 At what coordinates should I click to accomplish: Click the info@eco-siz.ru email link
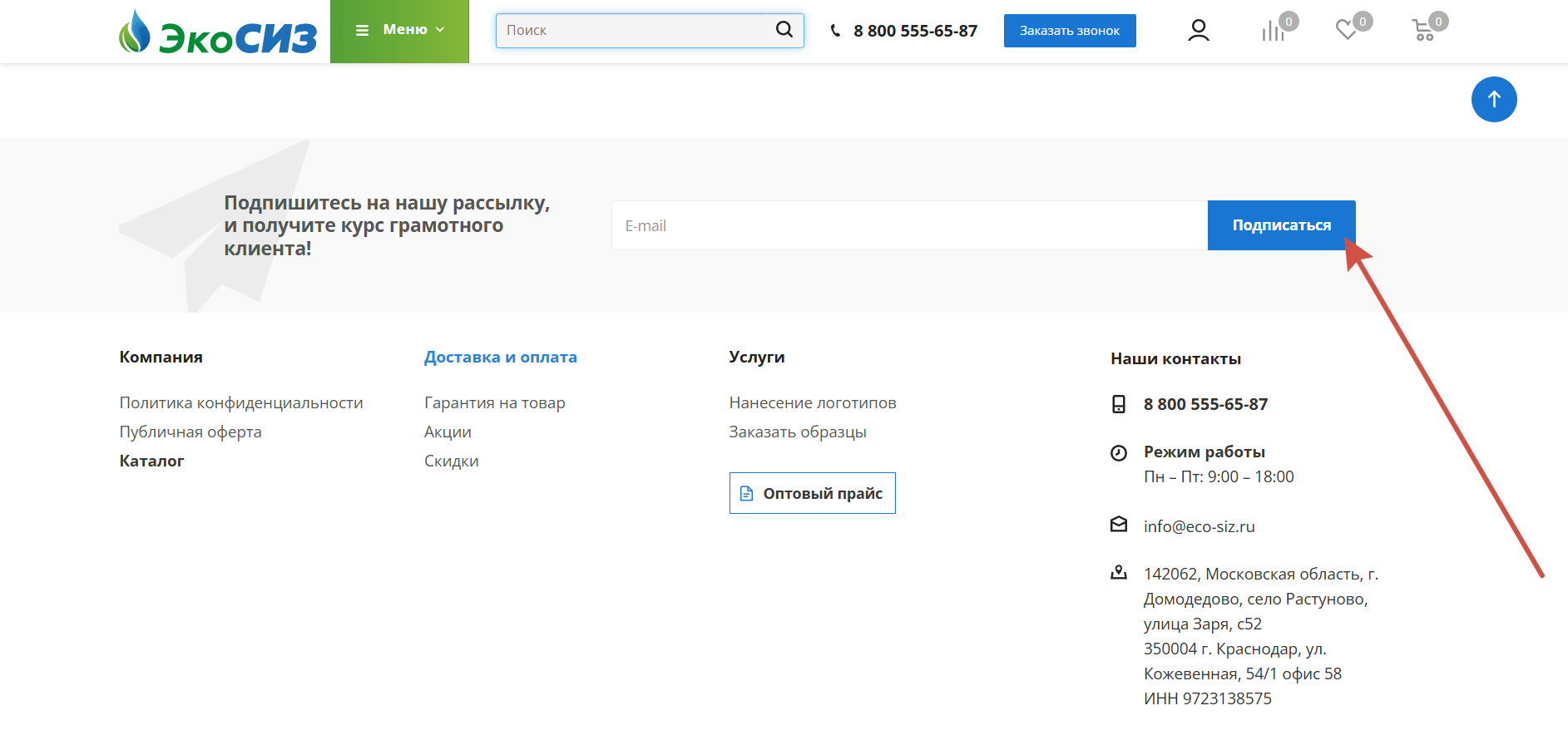click(1199, 526)
